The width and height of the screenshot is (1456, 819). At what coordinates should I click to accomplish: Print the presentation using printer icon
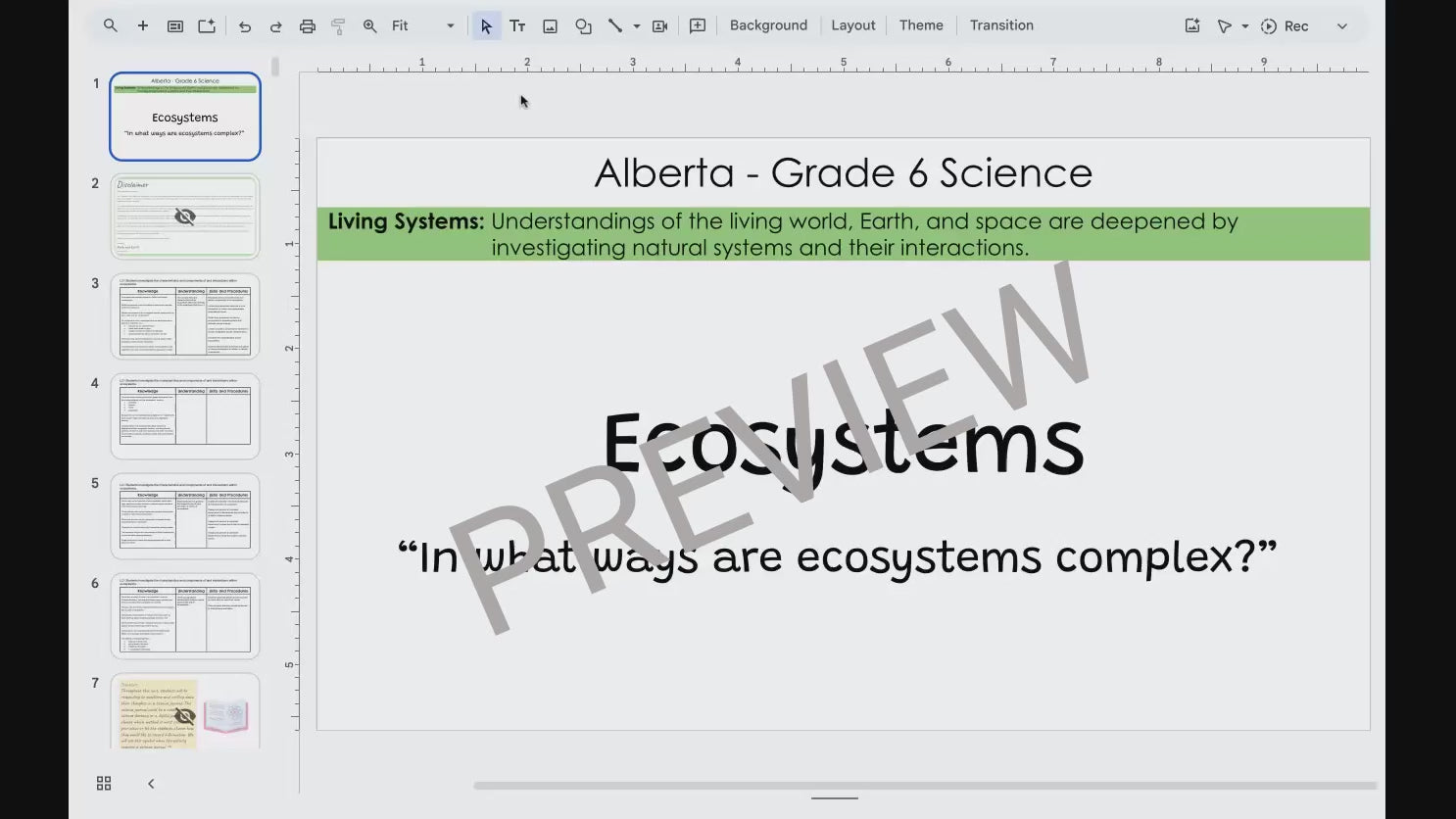(308, 26)
